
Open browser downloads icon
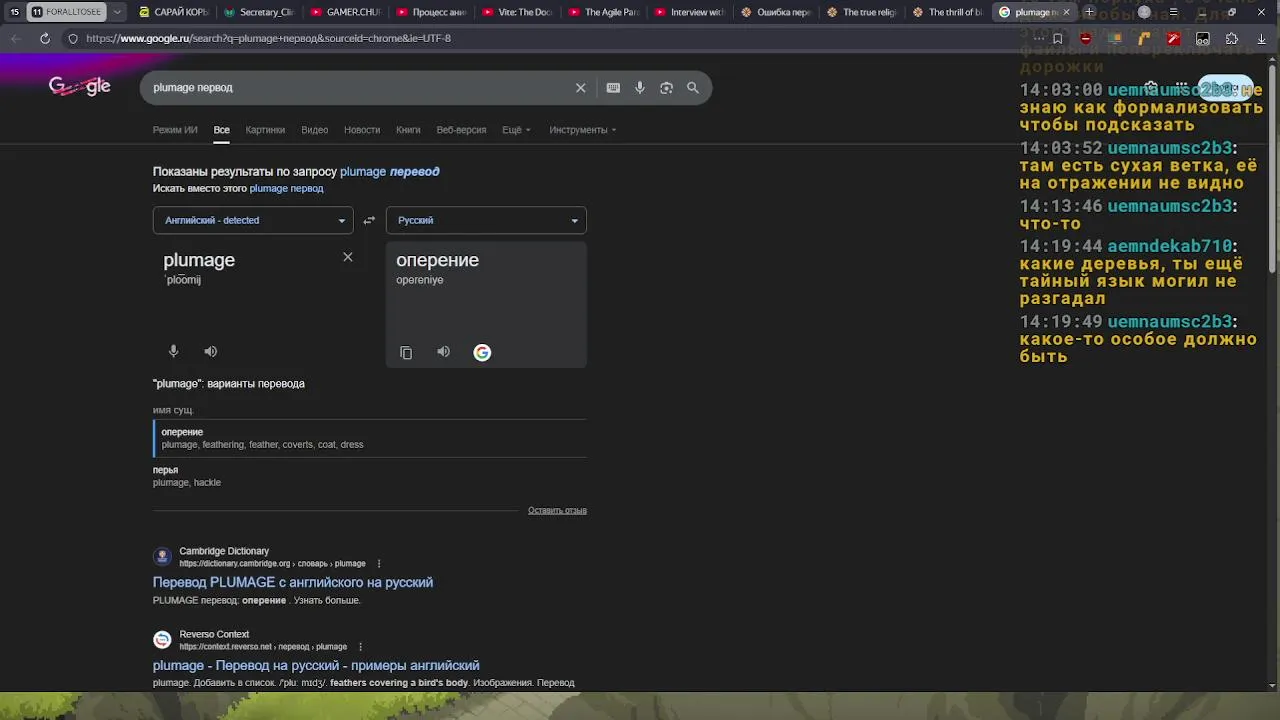[x=1261, y=38]
